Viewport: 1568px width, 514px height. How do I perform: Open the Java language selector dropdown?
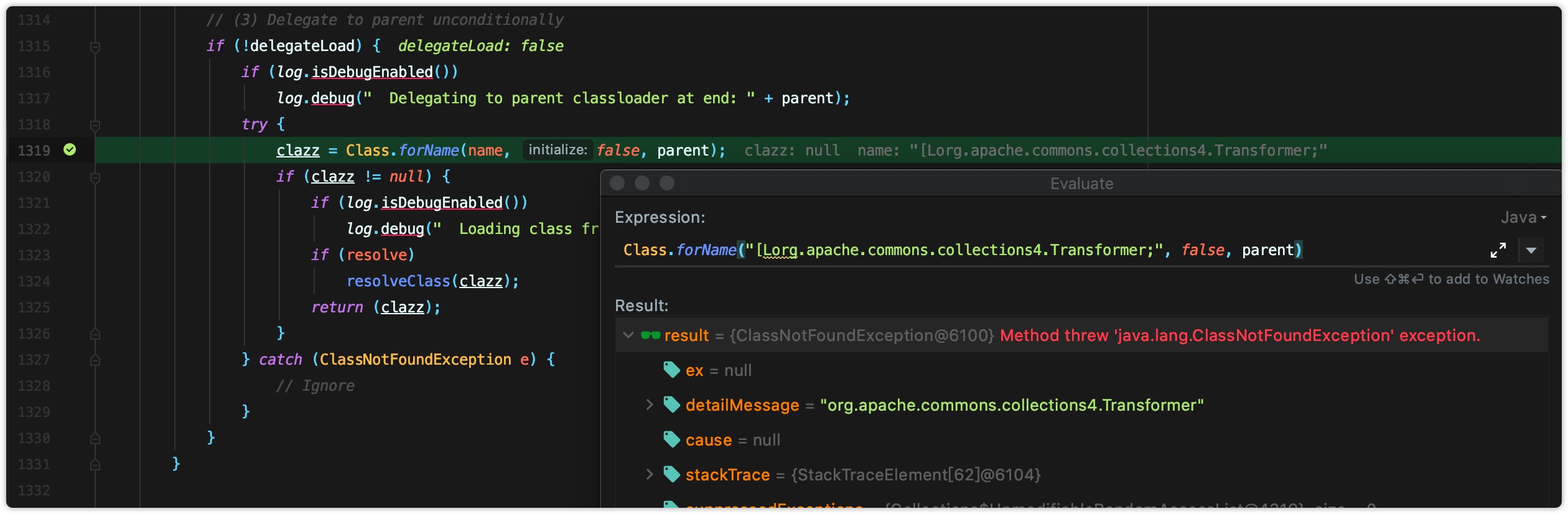[1523, 217]
